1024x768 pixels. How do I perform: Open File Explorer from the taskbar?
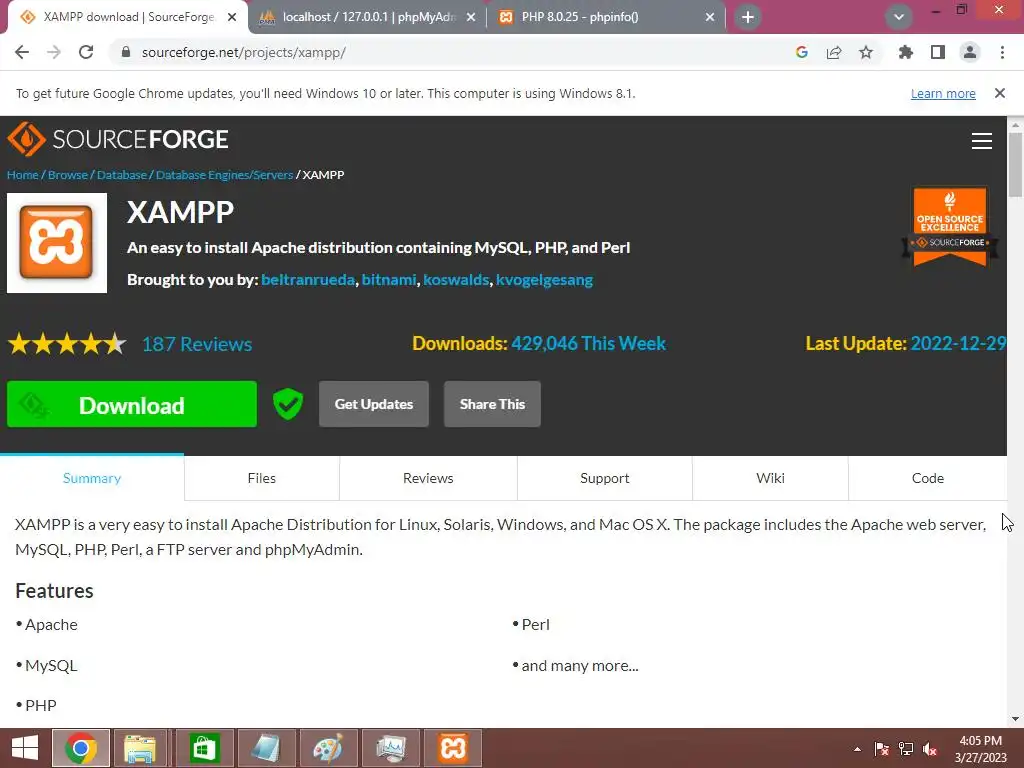click(140, 748)
